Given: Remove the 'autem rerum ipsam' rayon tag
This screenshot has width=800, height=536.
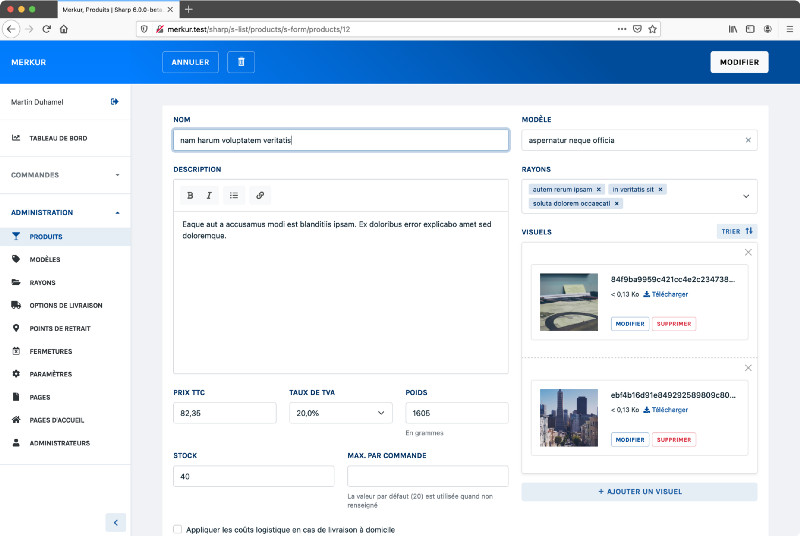Looking at the screenshot, I should (x=599, y=189).
